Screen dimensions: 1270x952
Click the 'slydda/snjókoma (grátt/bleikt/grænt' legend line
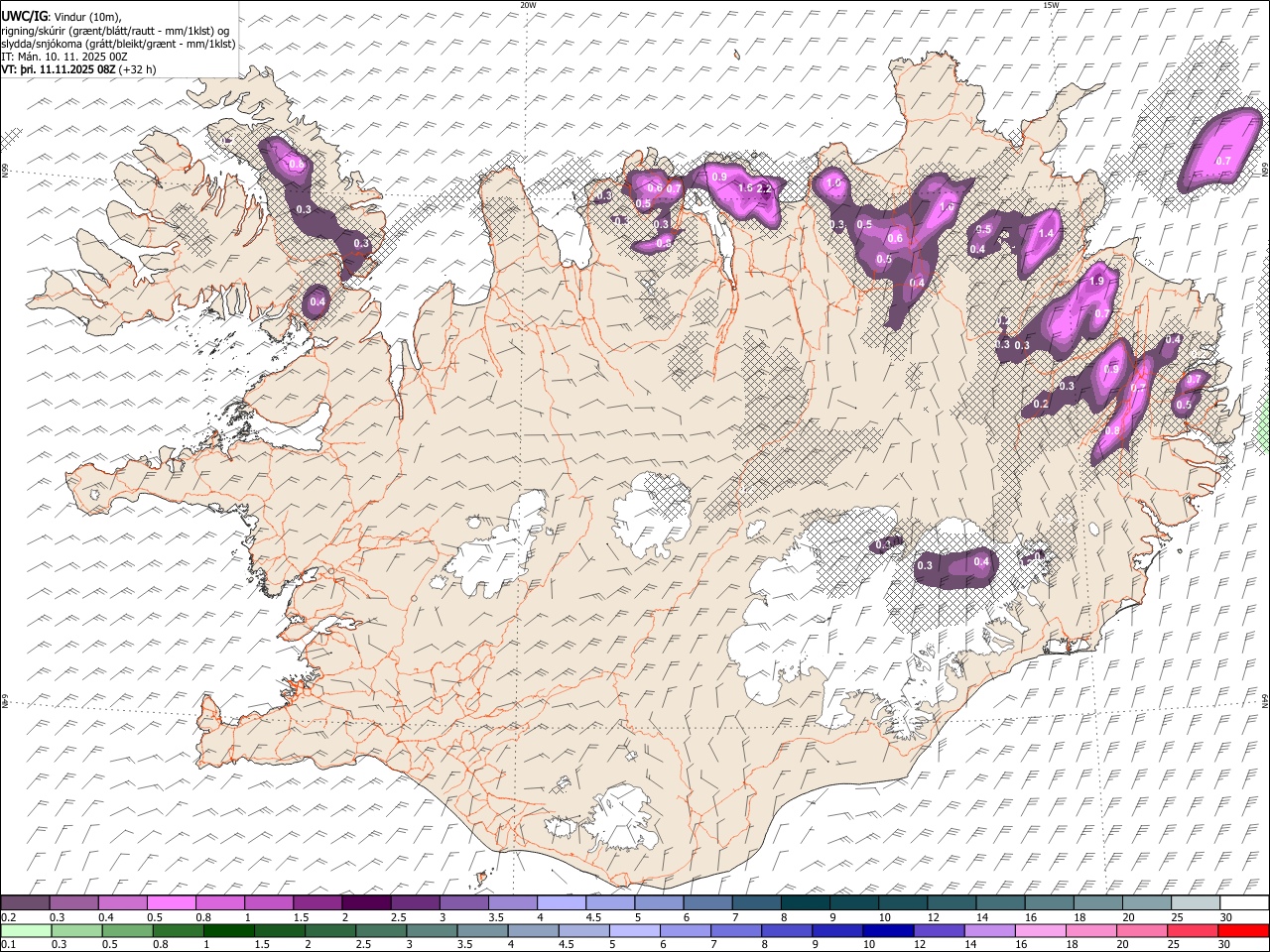point(118,44)
